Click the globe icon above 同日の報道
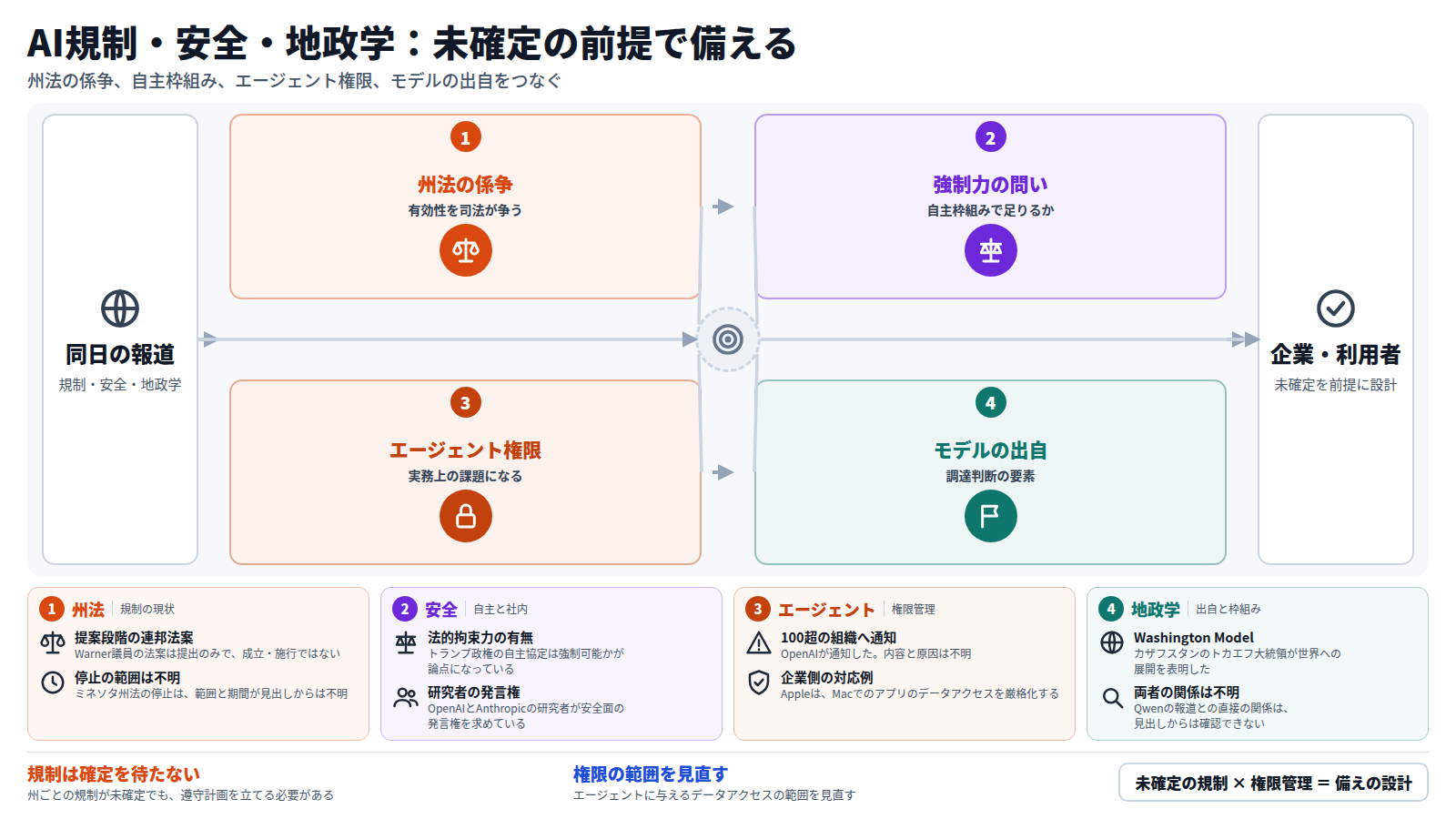Screen dimensions: 1456x819 coord(120,308)
